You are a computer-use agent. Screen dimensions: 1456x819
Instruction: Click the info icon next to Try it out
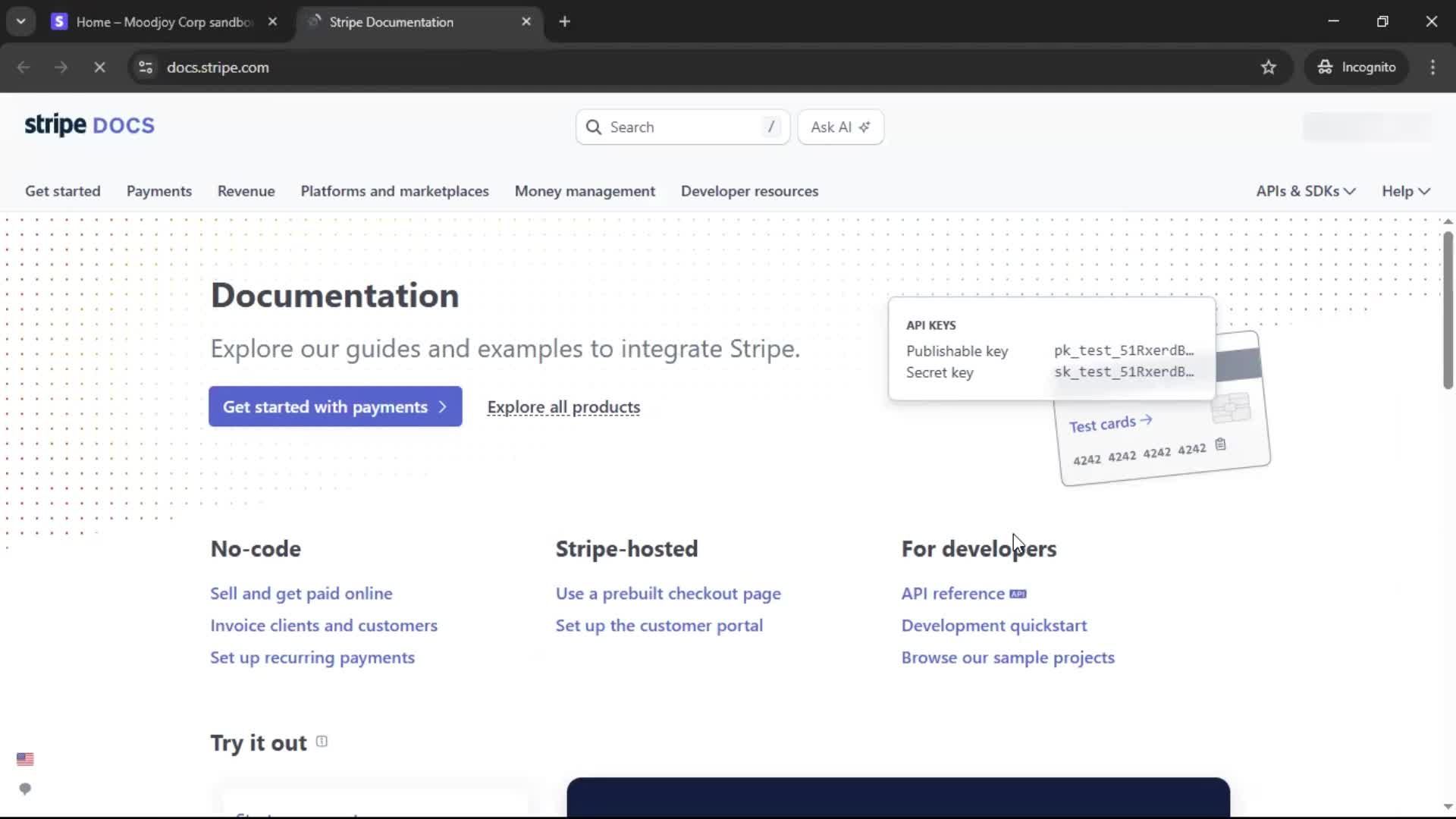(322, 742)
